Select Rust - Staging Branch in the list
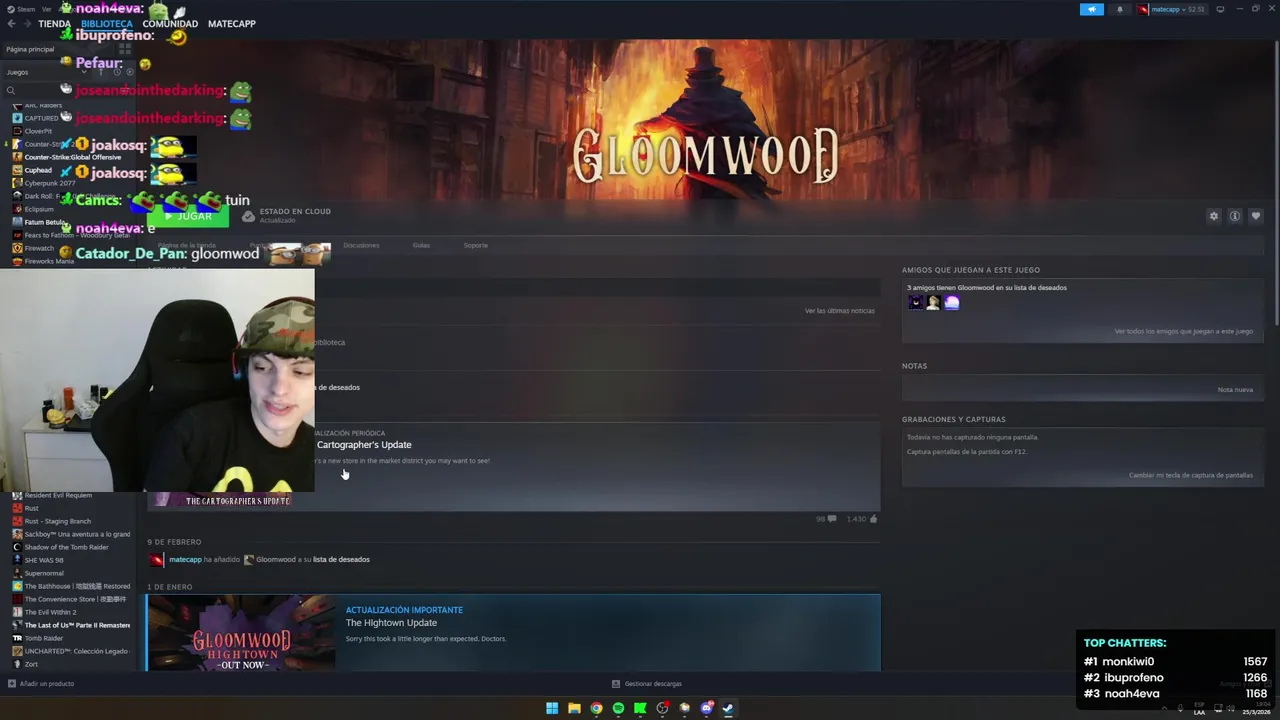The height and width of the screenshot is (720, 1280). point(57,521)
